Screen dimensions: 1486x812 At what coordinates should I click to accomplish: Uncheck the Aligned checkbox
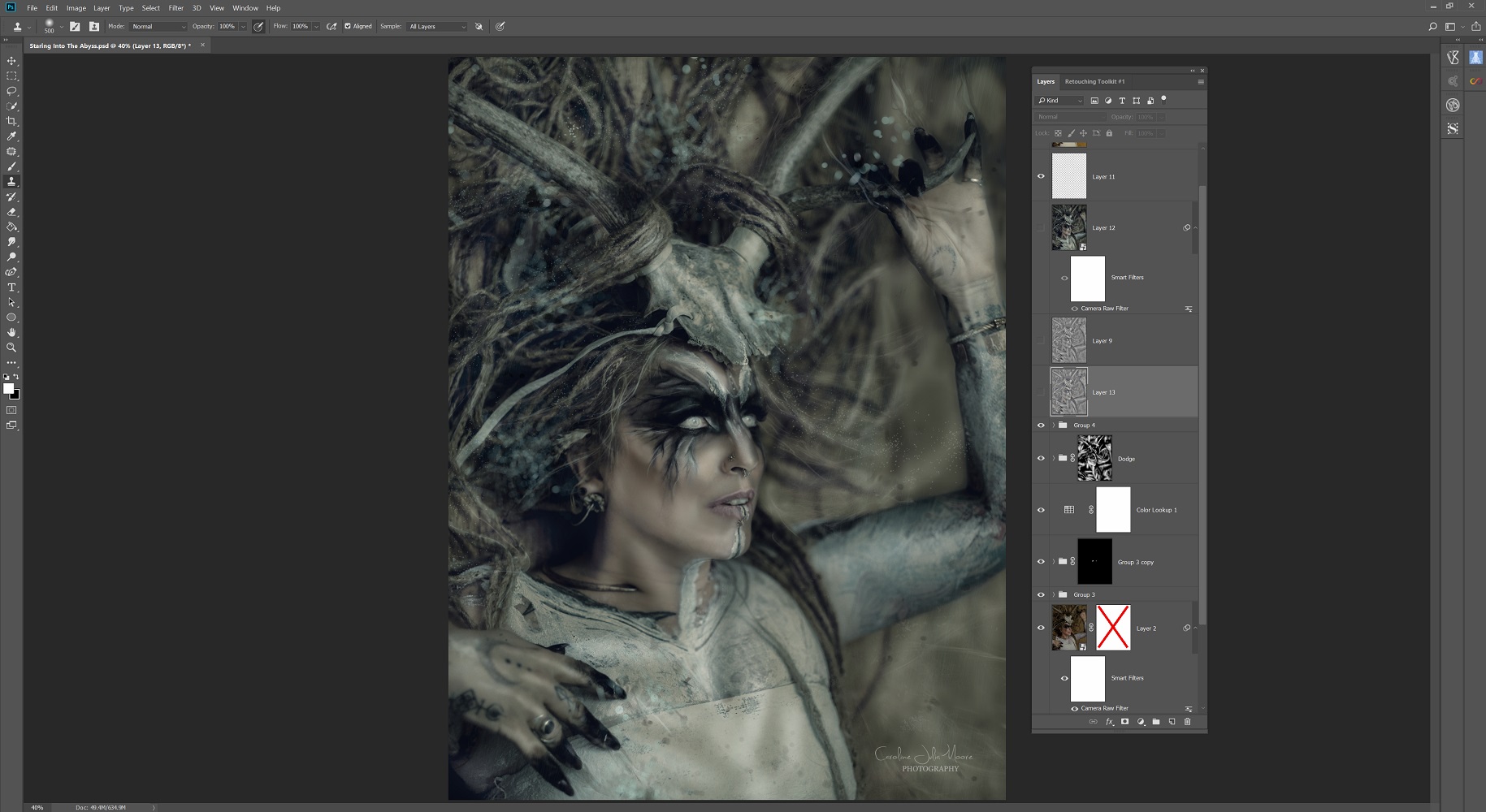point(348,26)
